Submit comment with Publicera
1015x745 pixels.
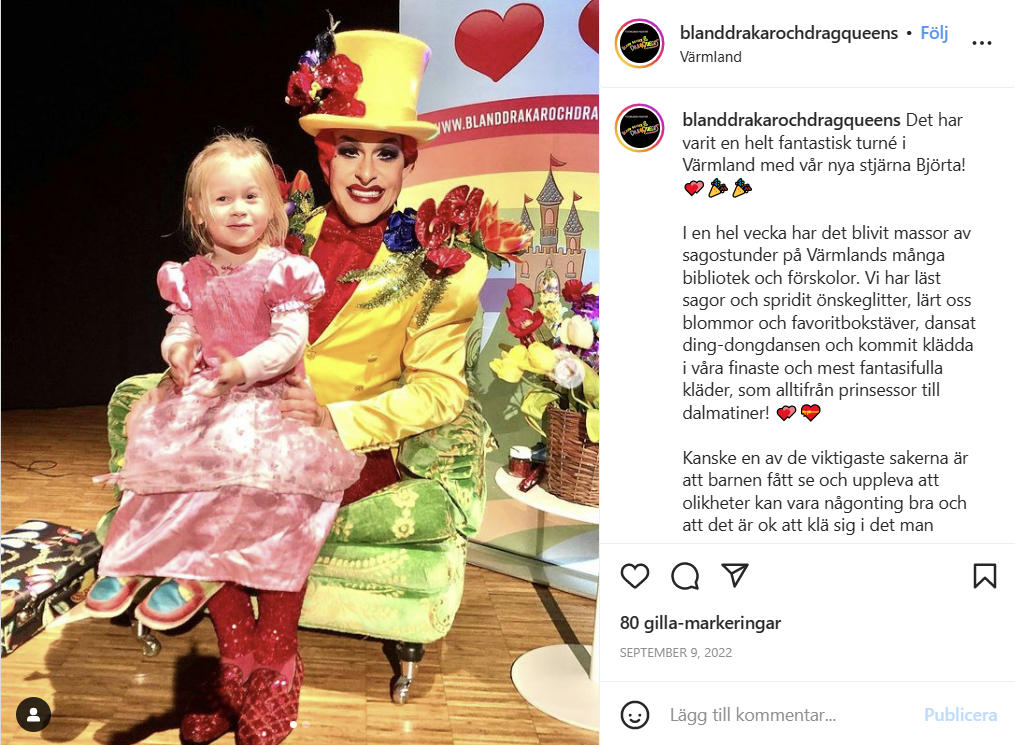(960, 715)
